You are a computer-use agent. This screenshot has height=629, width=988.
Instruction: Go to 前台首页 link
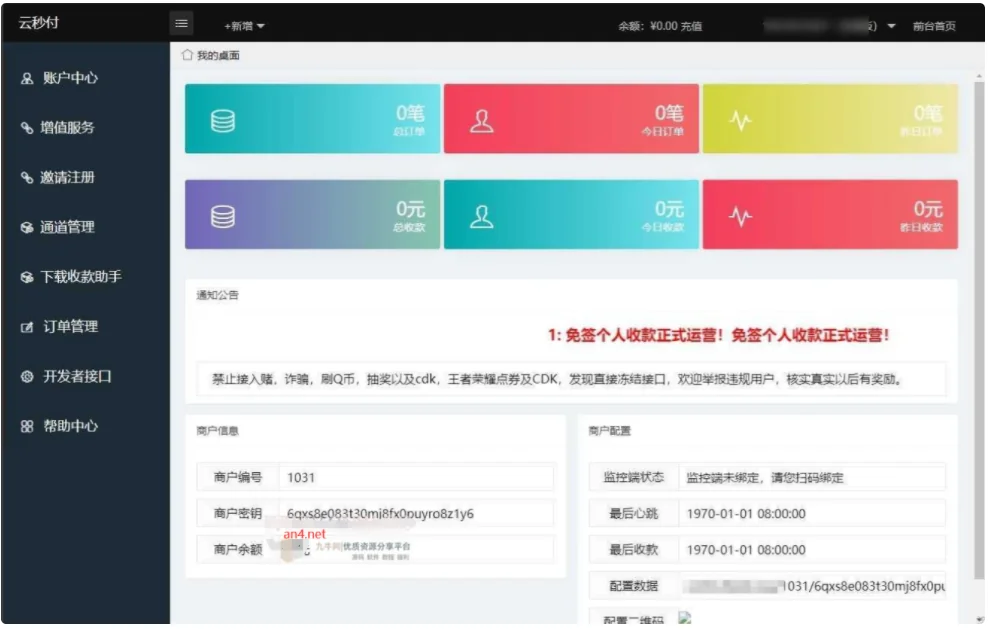934,27
